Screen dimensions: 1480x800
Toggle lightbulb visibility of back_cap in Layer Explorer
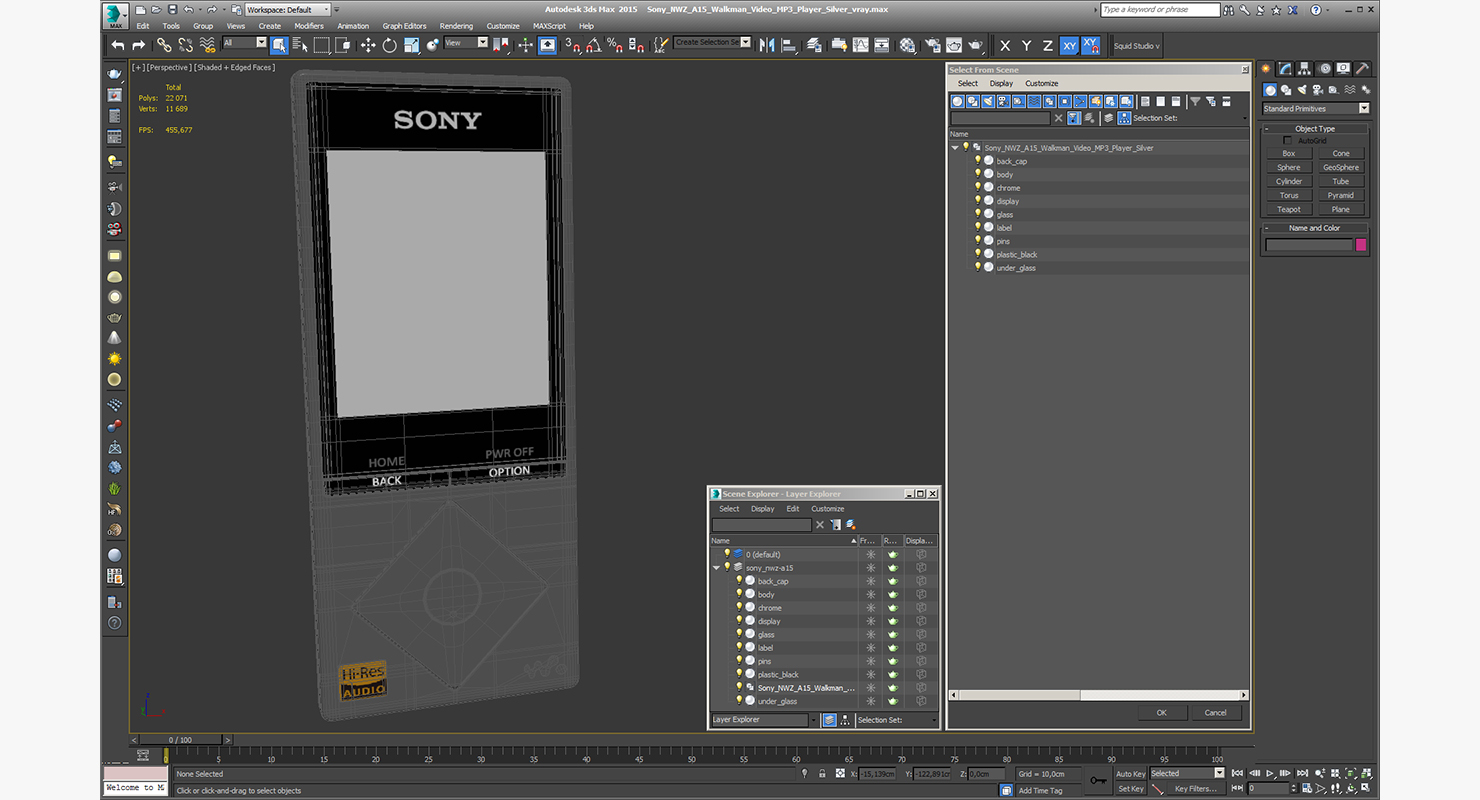[739, 580]
